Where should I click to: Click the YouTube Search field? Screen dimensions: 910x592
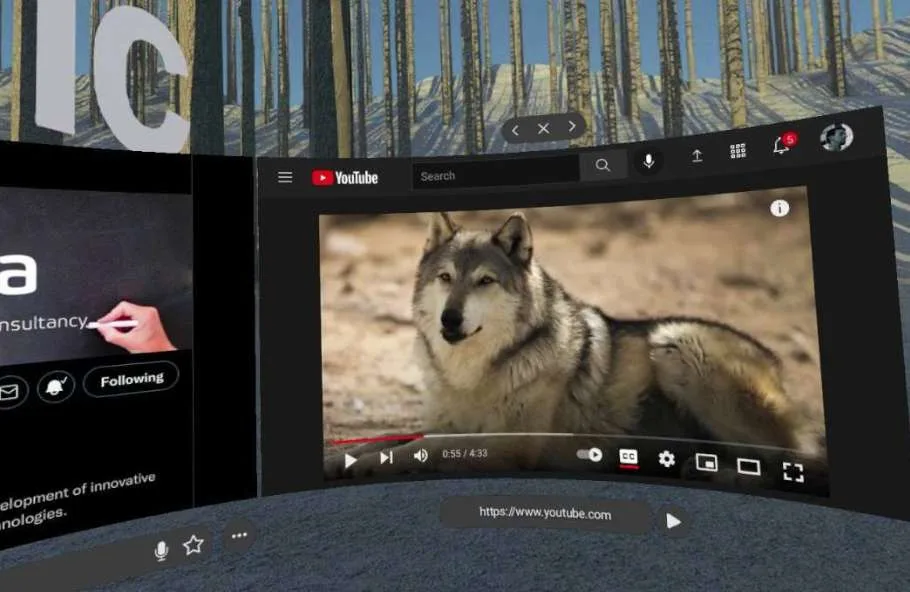click(496, 174)
